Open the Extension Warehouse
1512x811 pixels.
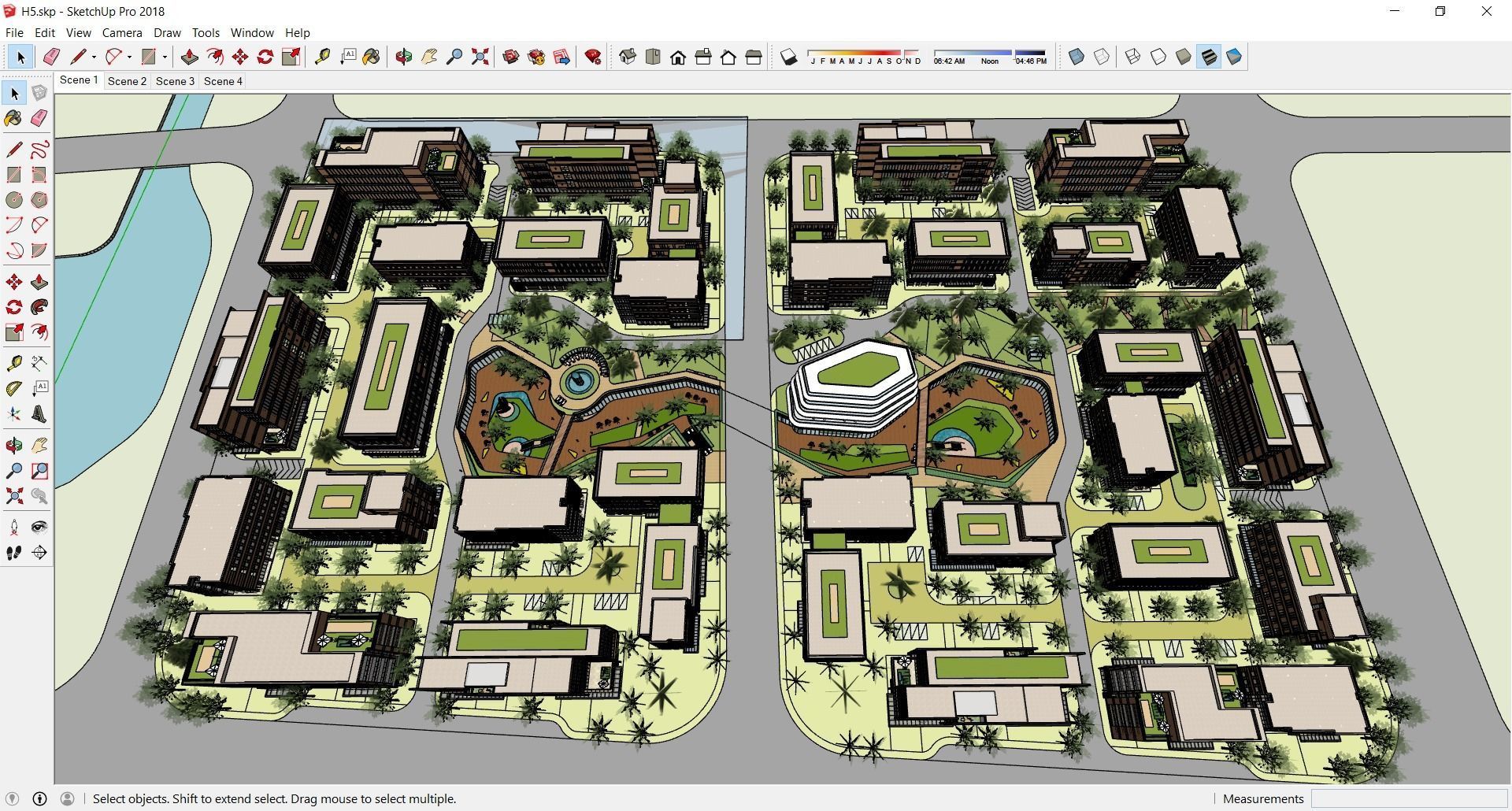point(536,57)
